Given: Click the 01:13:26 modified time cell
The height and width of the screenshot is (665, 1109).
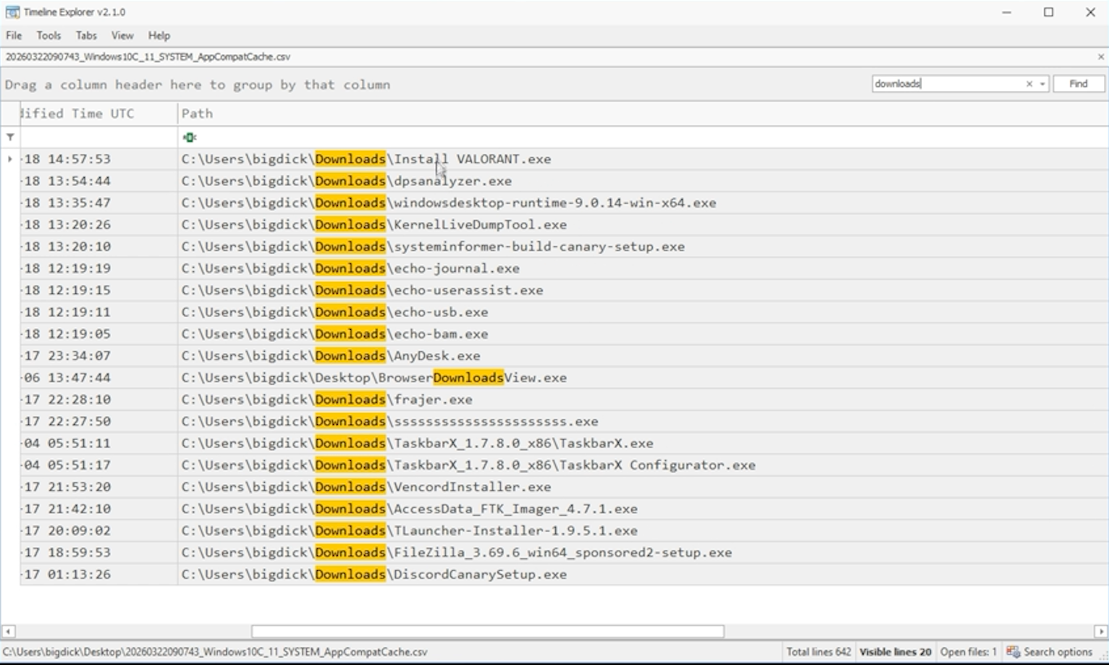Looking at the screenshot, I should 98,574.
